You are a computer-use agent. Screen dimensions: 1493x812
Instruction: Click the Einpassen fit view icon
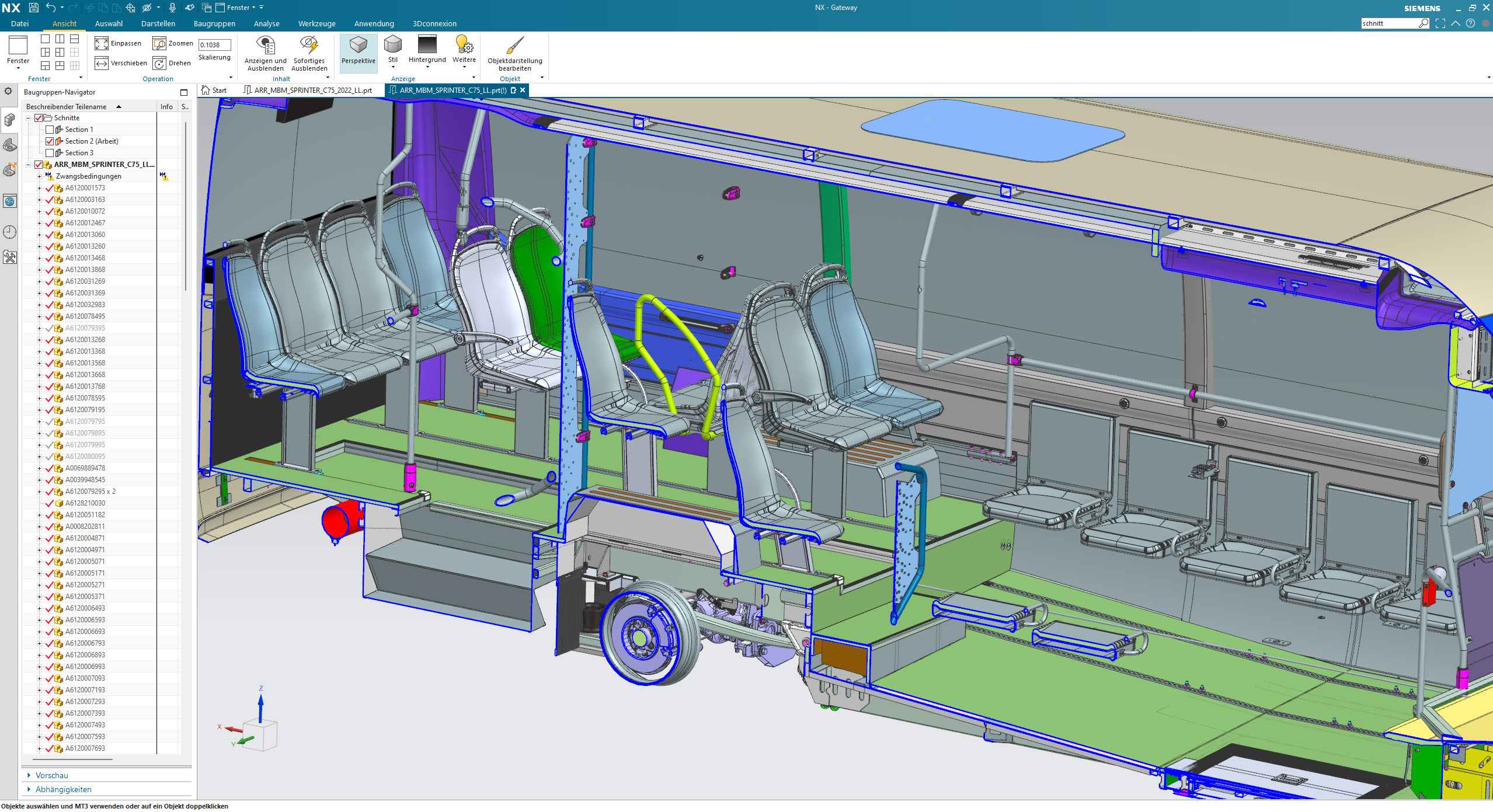tap(102, 44)
